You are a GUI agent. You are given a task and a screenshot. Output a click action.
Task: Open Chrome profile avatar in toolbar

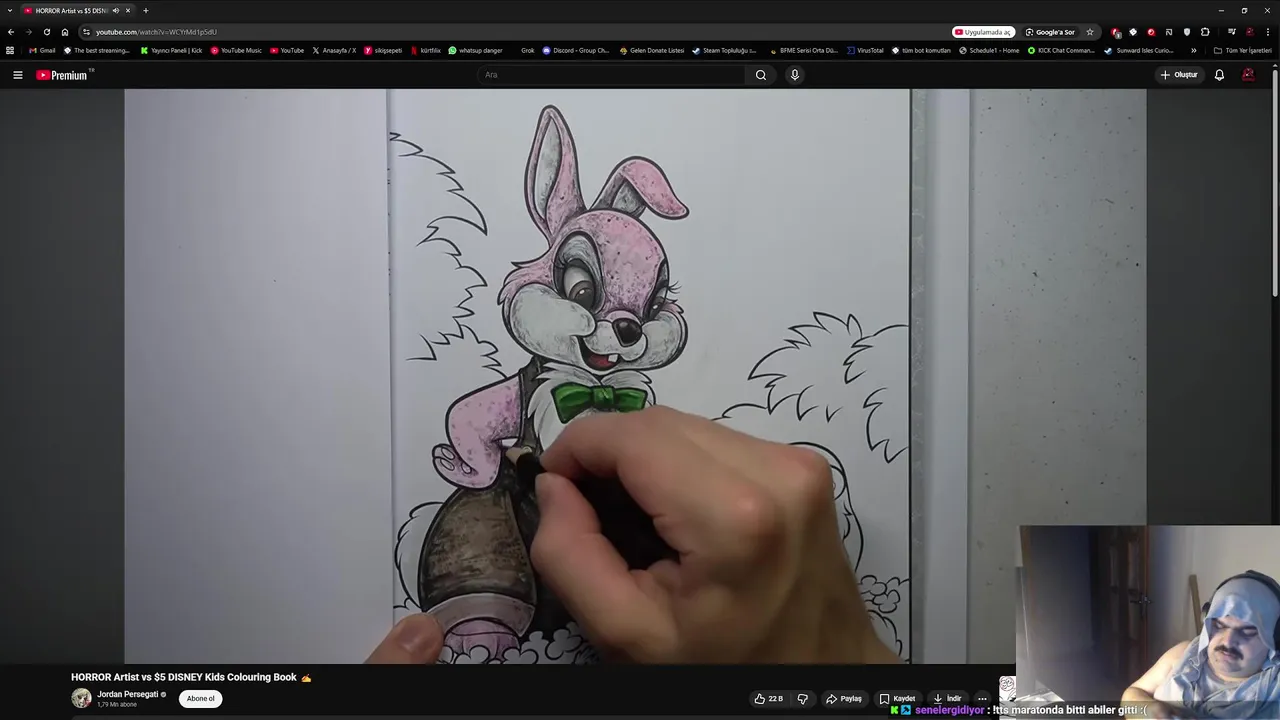point(1250,32)
